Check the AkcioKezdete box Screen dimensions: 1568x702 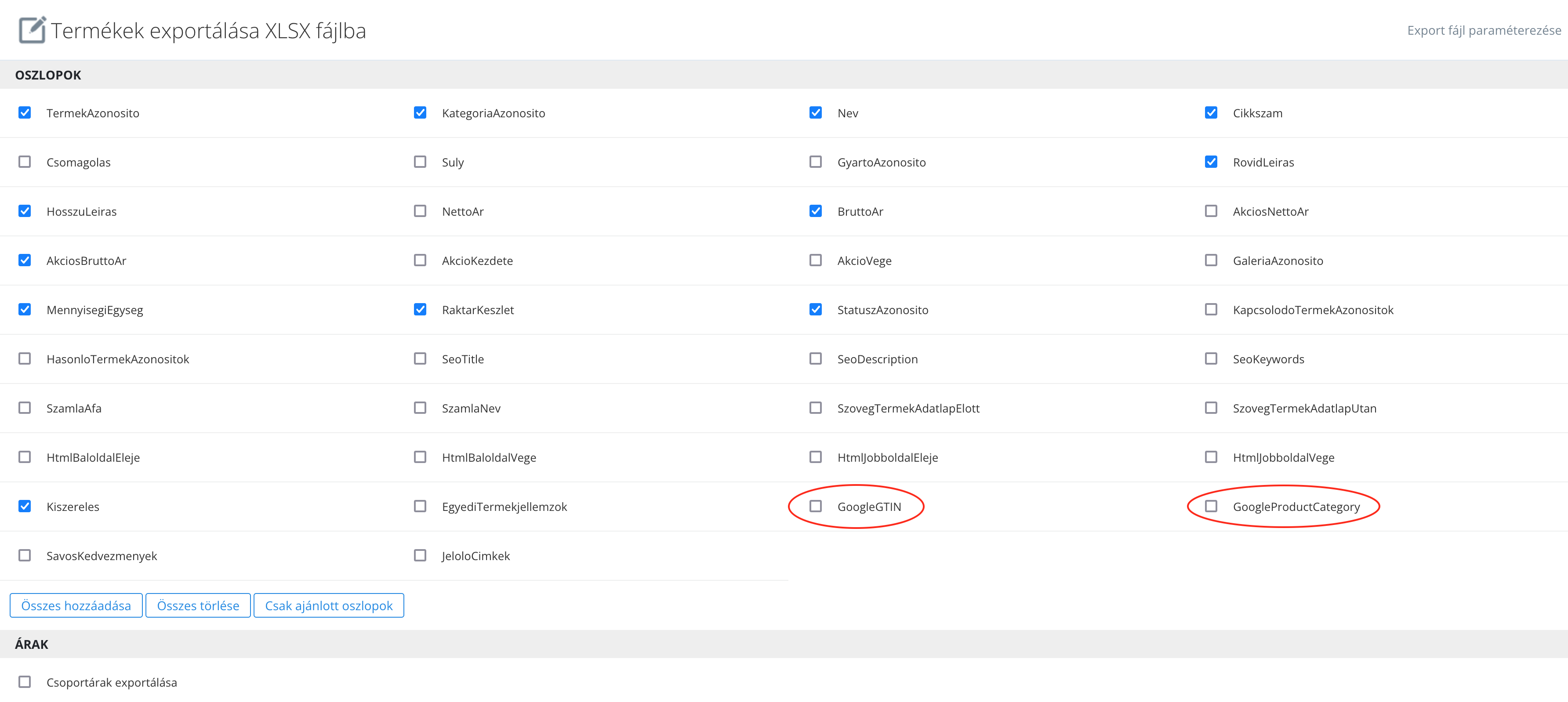click(420, 261)
